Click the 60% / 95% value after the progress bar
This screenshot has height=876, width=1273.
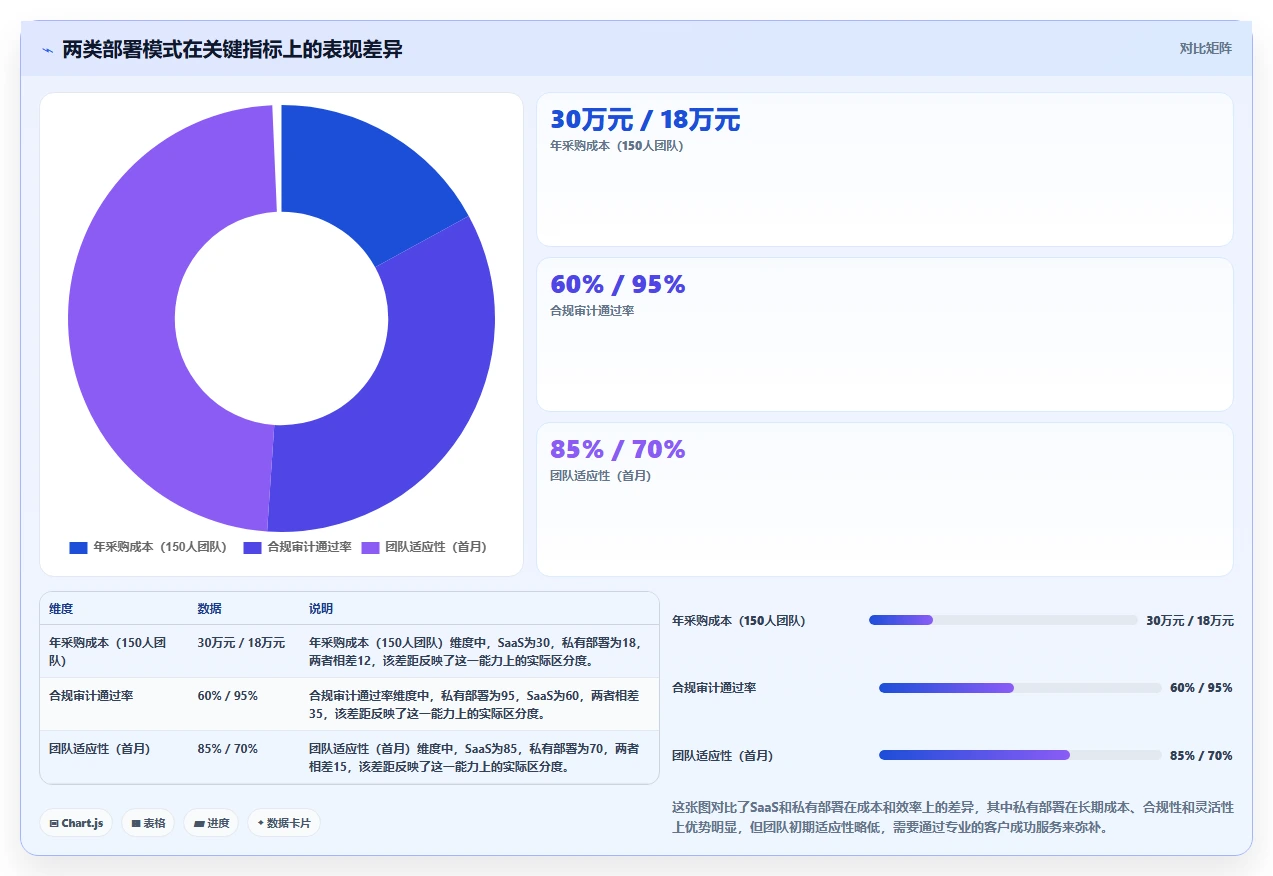(1201, 688)
